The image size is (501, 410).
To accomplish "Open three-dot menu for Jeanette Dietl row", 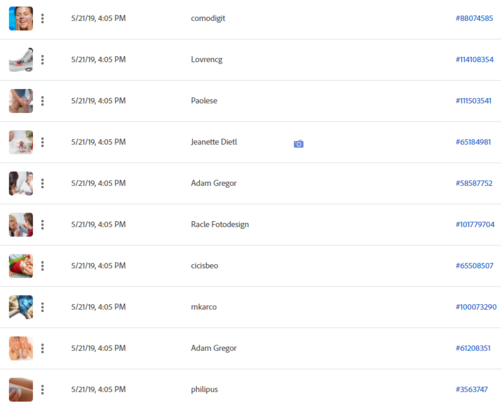I will pos(42,142).
